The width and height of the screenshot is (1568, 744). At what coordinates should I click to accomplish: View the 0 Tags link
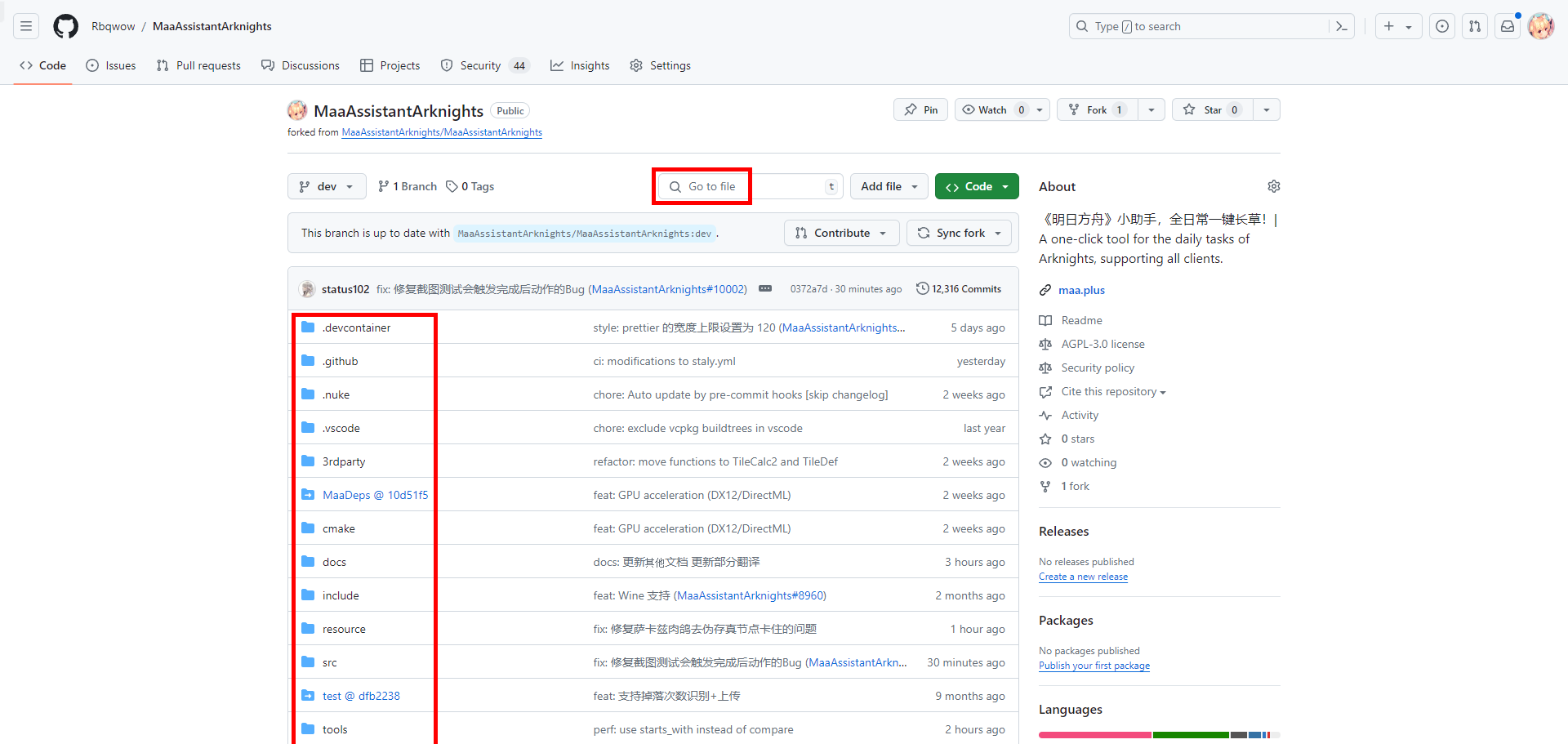pyautogui.click(x=470, y=186)
